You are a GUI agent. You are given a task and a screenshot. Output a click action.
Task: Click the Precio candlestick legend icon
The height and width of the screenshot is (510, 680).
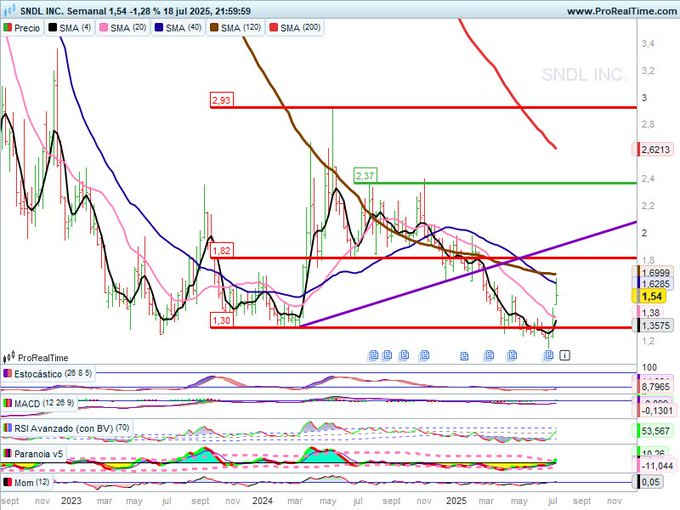click(7, 28)
